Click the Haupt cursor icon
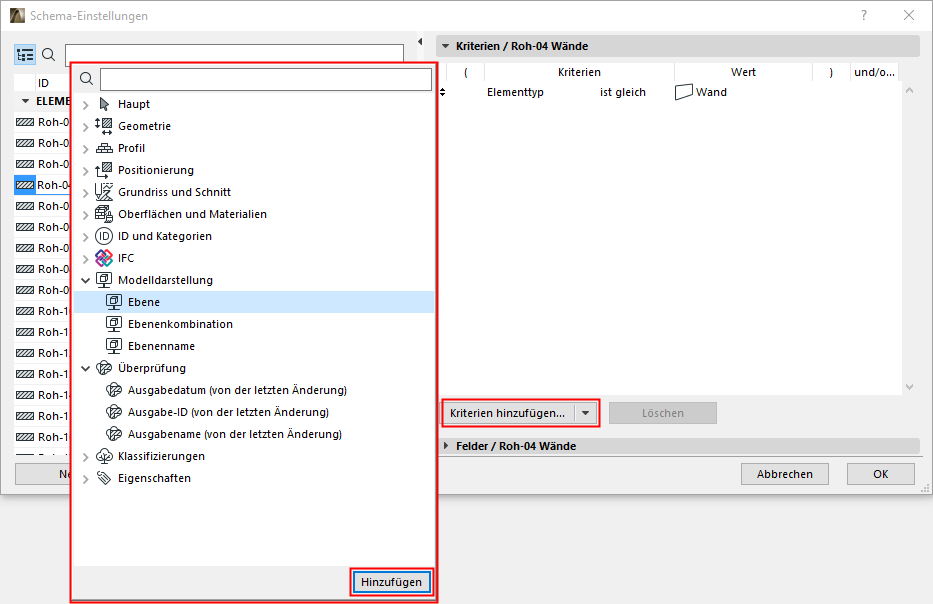This screenshot has width=933, height=604. click(104, 104)
